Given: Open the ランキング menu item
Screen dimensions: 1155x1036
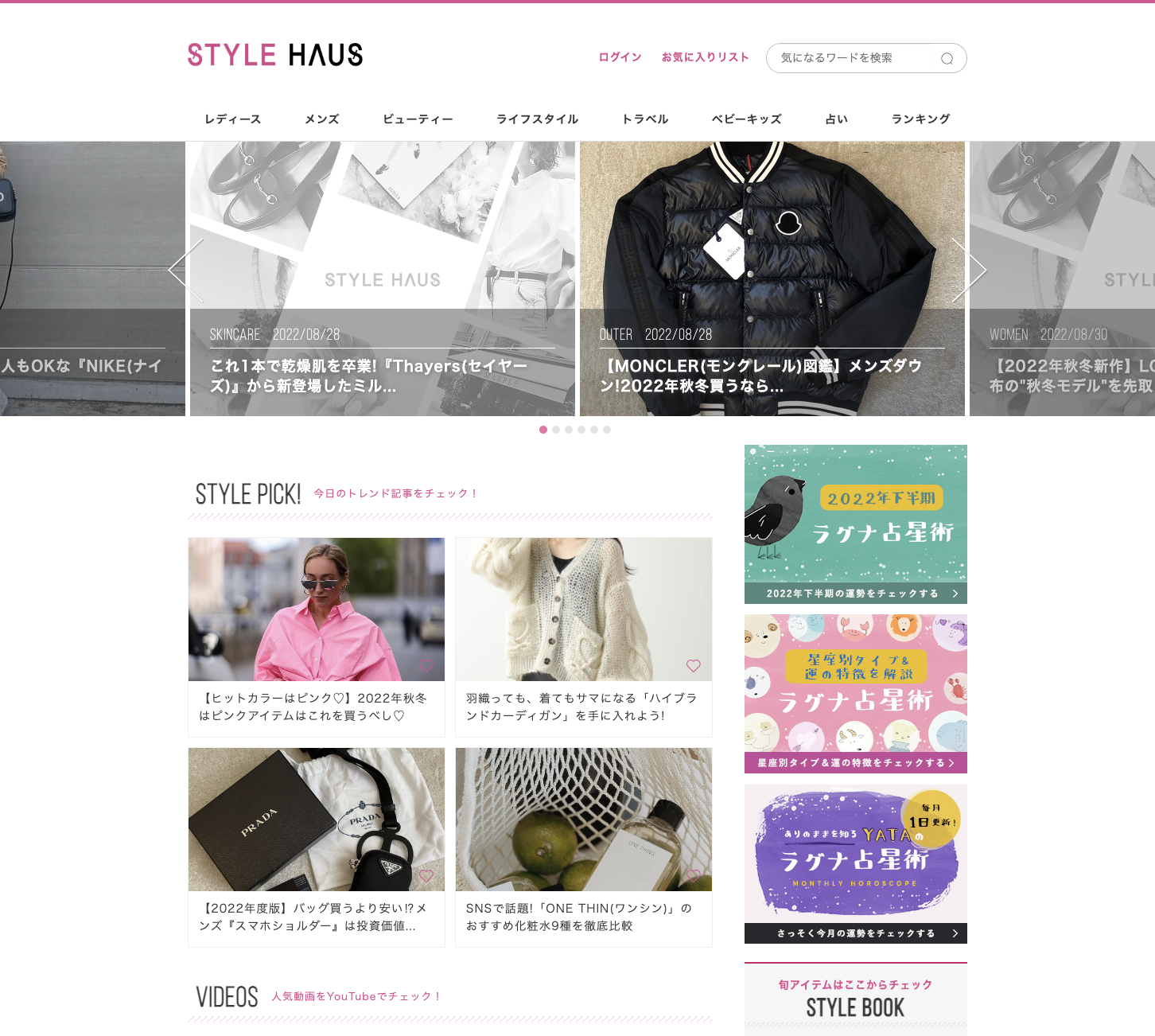Looking at the screenshot, I should [x=921, y=119].
